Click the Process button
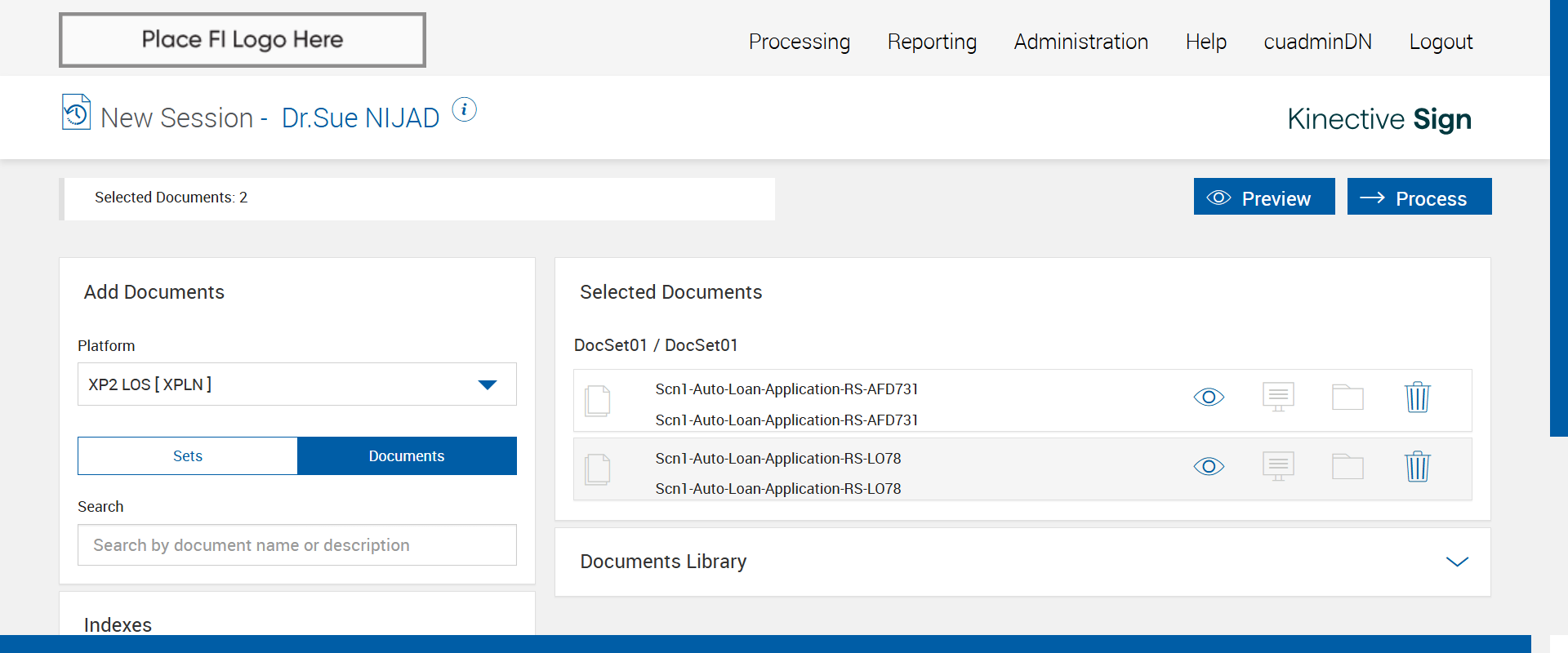 tap(1419, 198)
